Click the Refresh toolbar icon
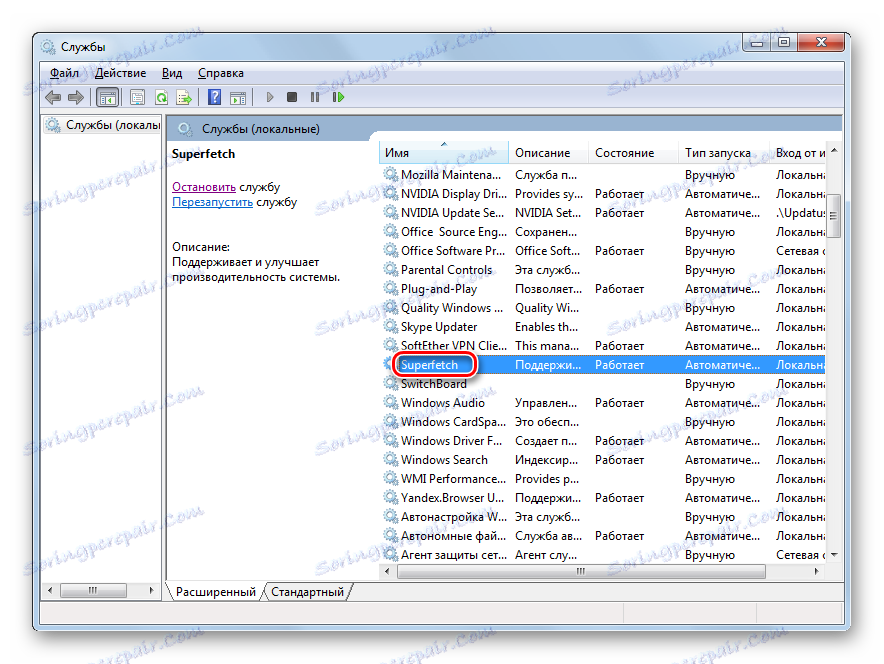 (162, 98)
